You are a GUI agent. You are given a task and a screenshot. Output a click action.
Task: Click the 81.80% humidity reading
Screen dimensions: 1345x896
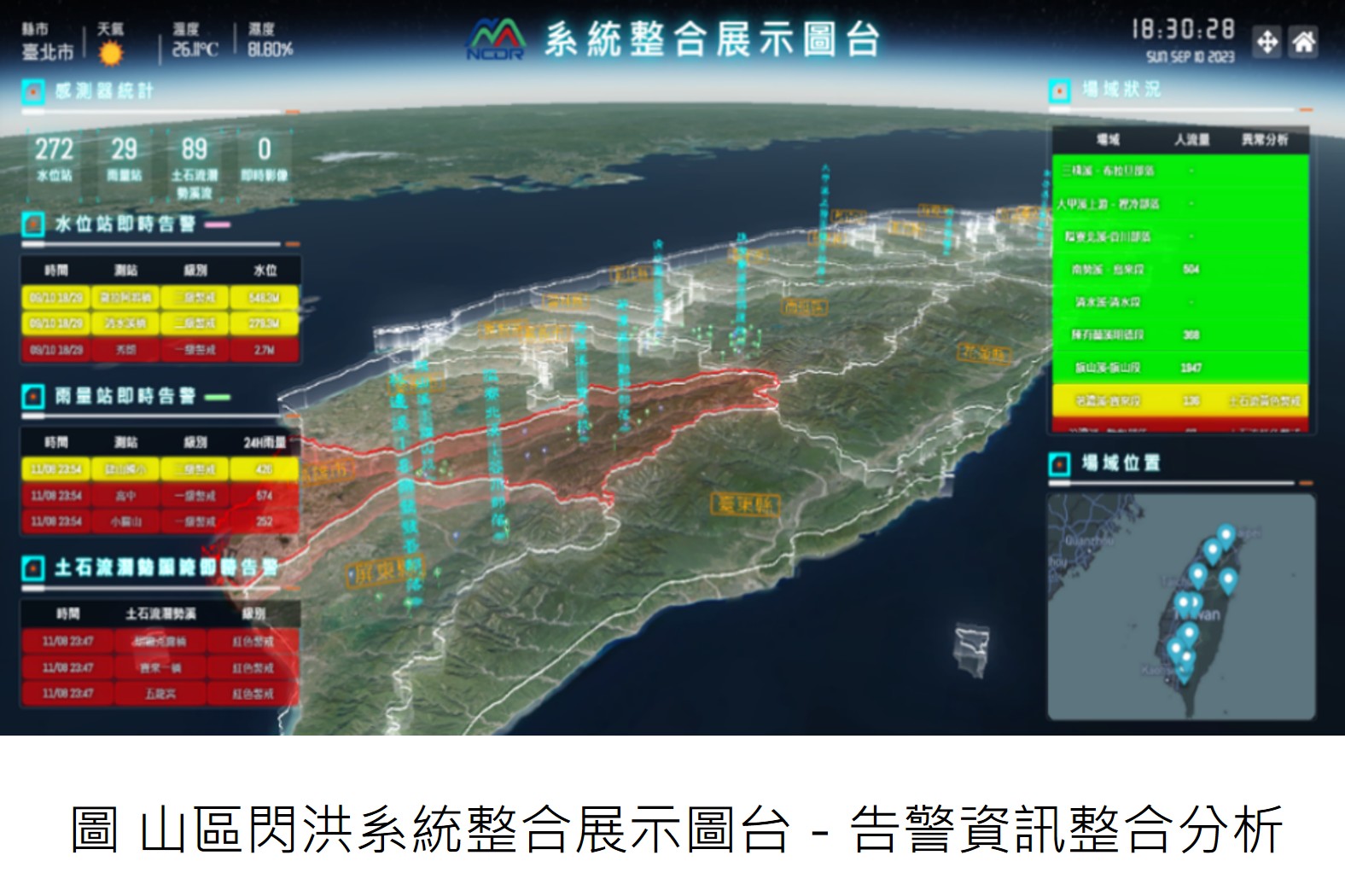pos(270,50)
